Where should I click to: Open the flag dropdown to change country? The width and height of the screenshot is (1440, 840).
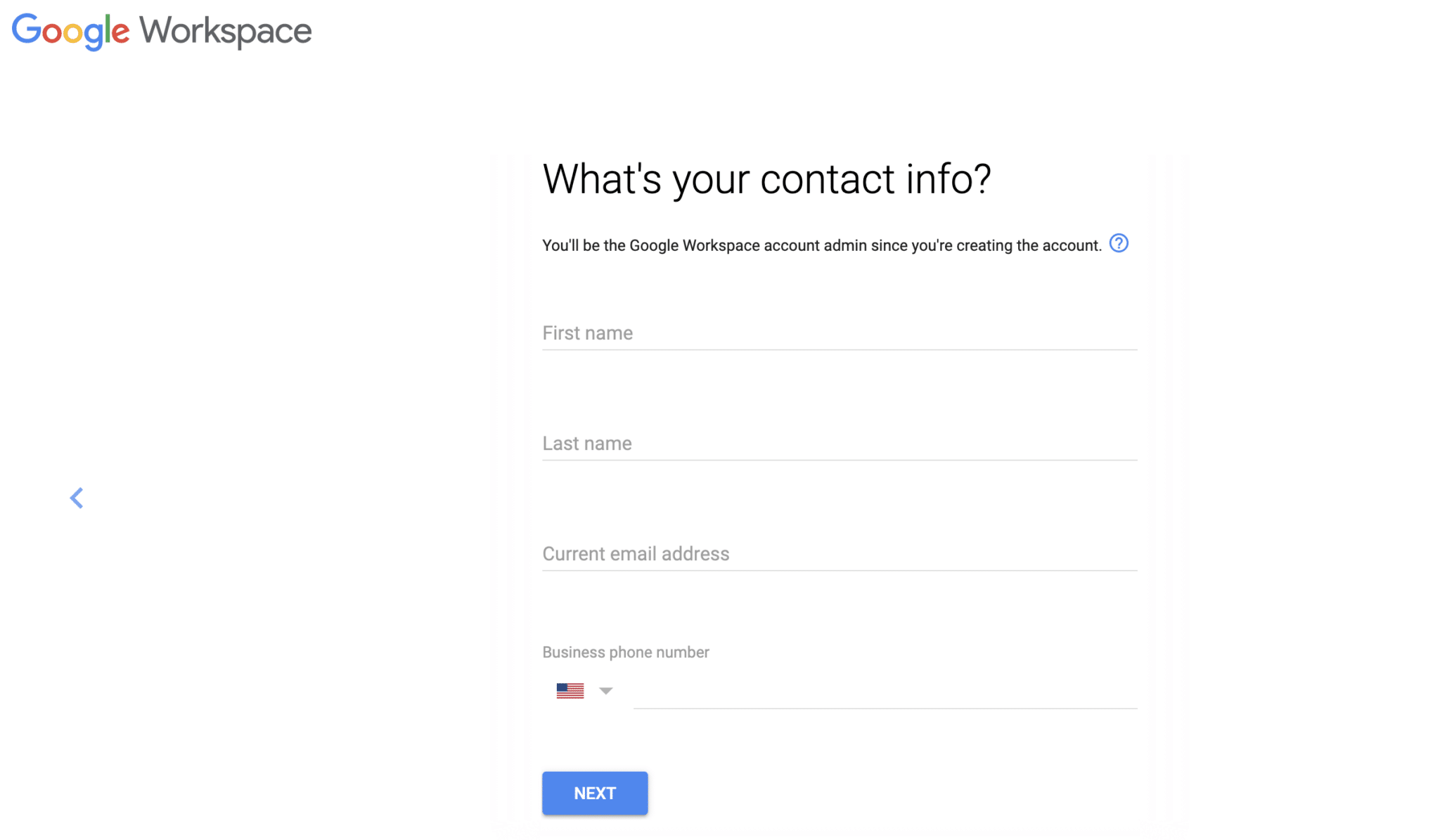605,692
